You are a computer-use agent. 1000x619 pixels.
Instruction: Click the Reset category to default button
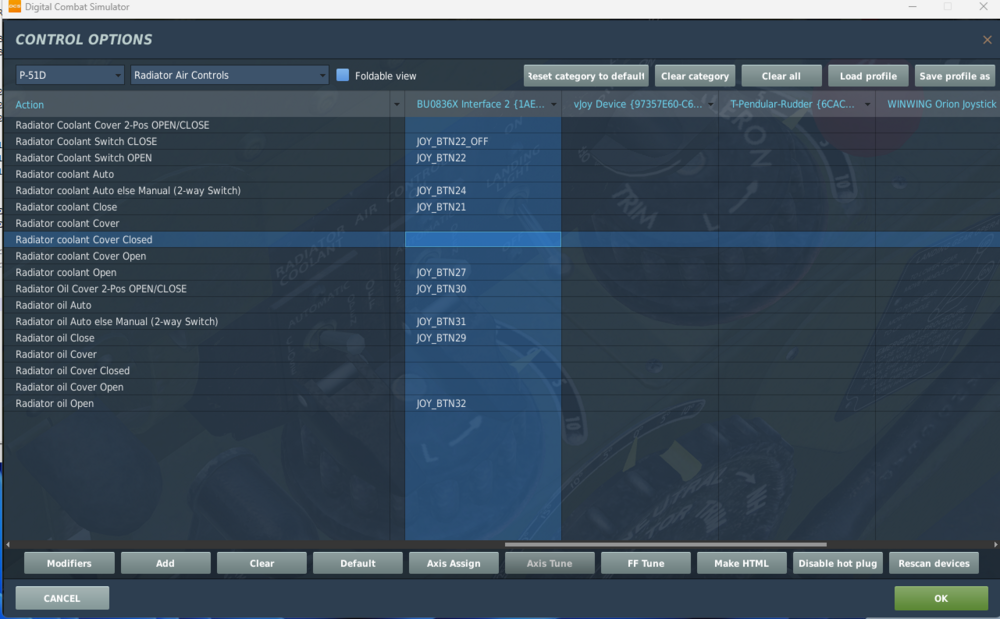[x=586, y=76]
